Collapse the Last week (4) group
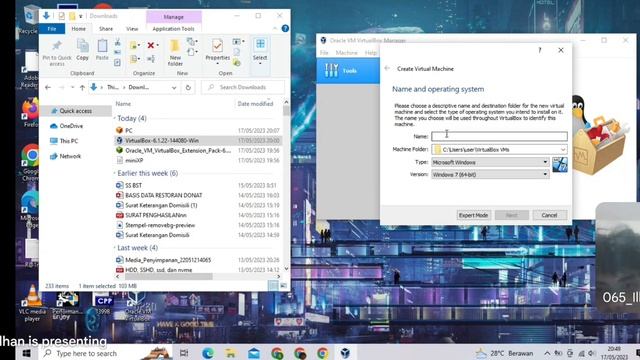640x360 pixels. pyautogui.click(x=115, y=248)
